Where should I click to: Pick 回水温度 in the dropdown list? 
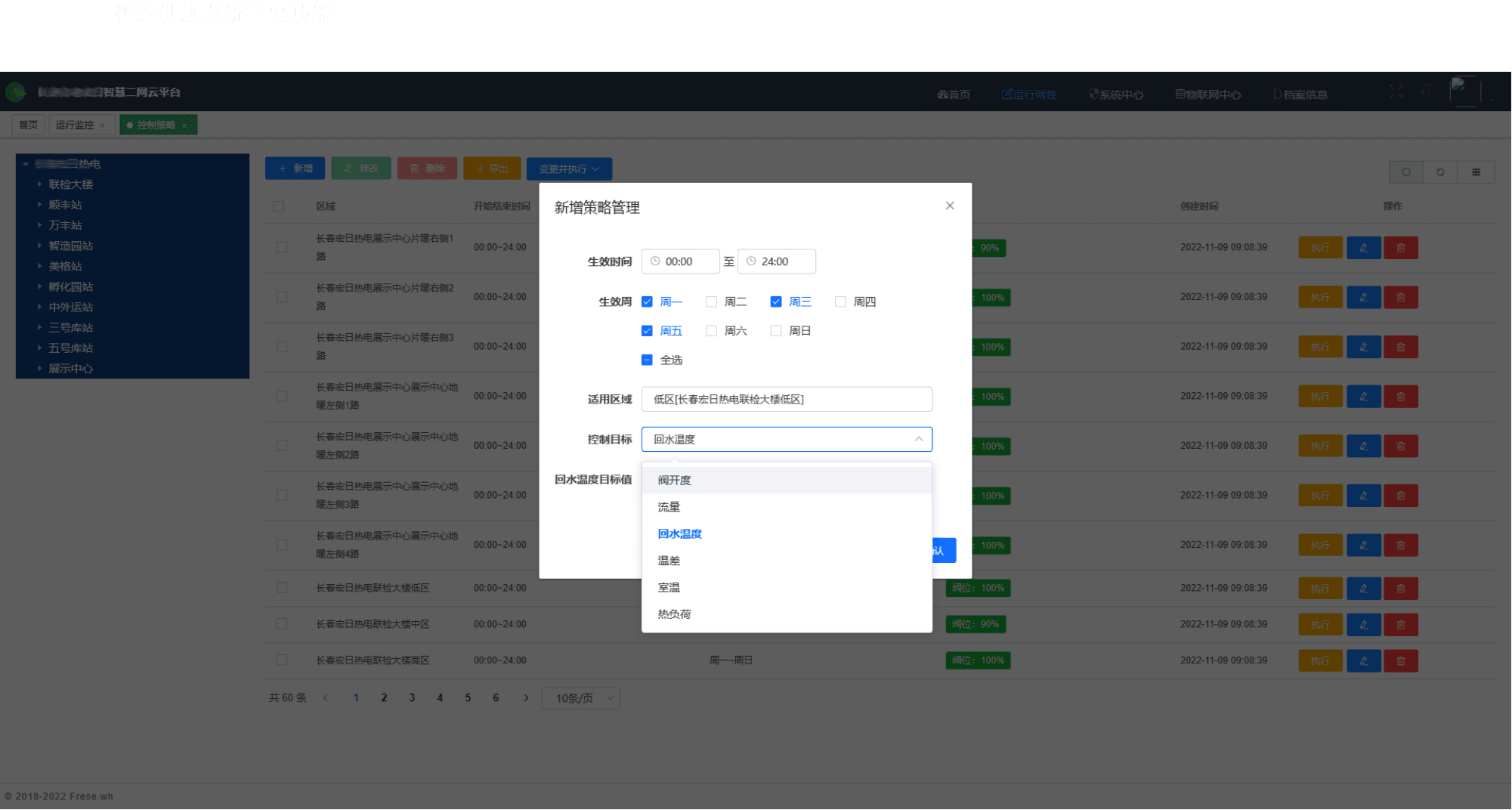(x=787, y=533)
